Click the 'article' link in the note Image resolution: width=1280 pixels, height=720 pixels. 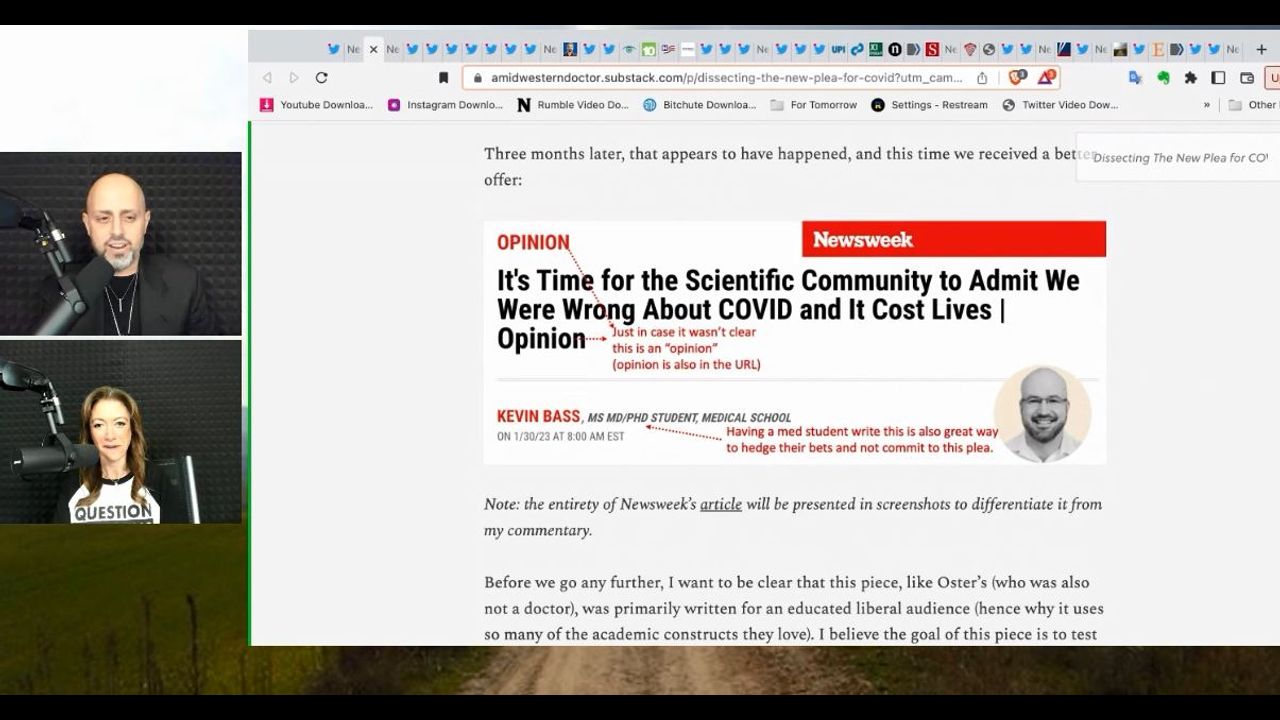click(720, 504)
